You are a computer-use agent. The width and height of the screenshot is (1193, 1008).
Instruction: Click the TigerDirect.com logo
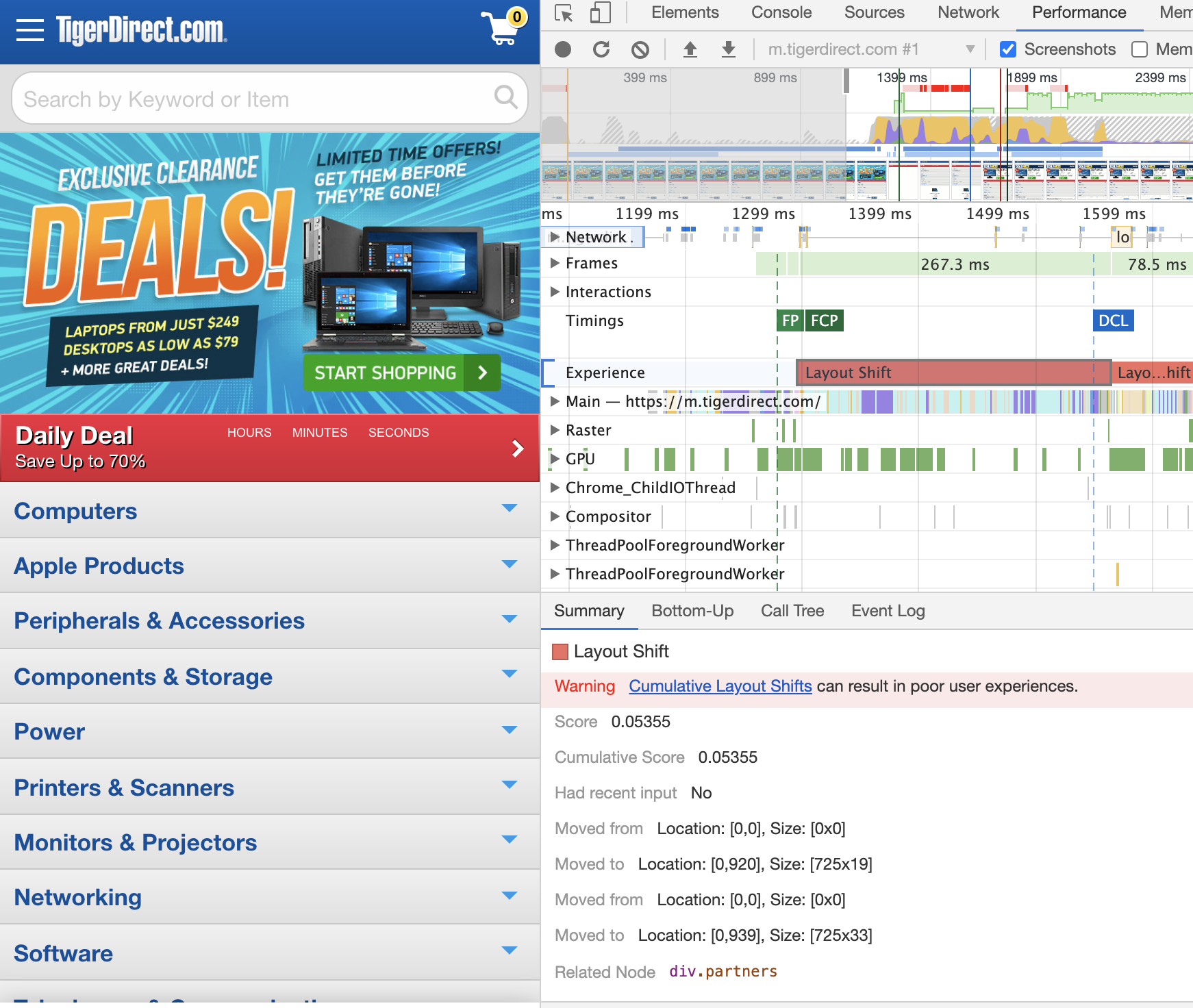[x=141, y=30]
